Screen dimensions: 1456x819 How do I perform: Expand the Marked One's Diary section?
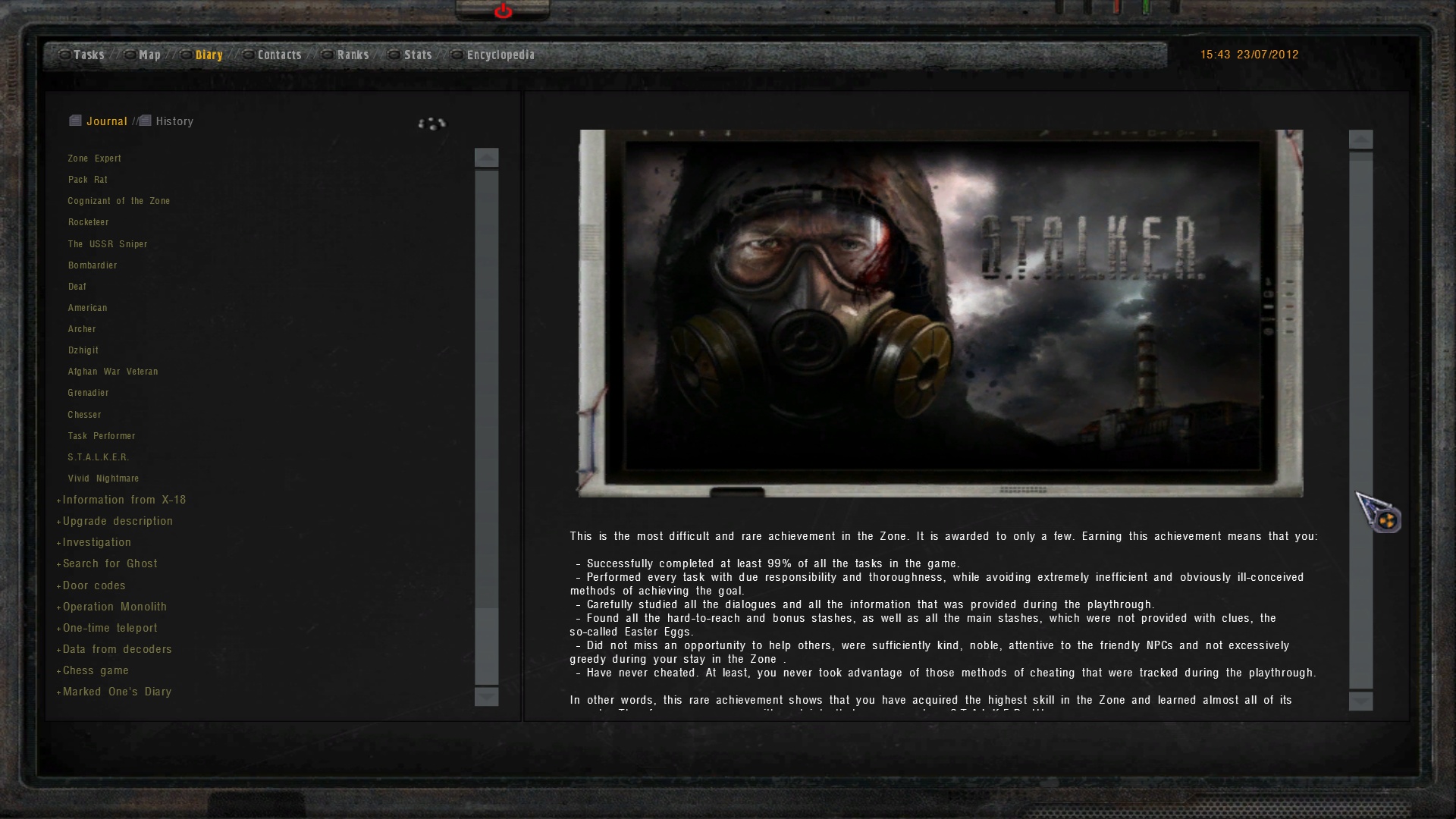click(x=117, y=692)
